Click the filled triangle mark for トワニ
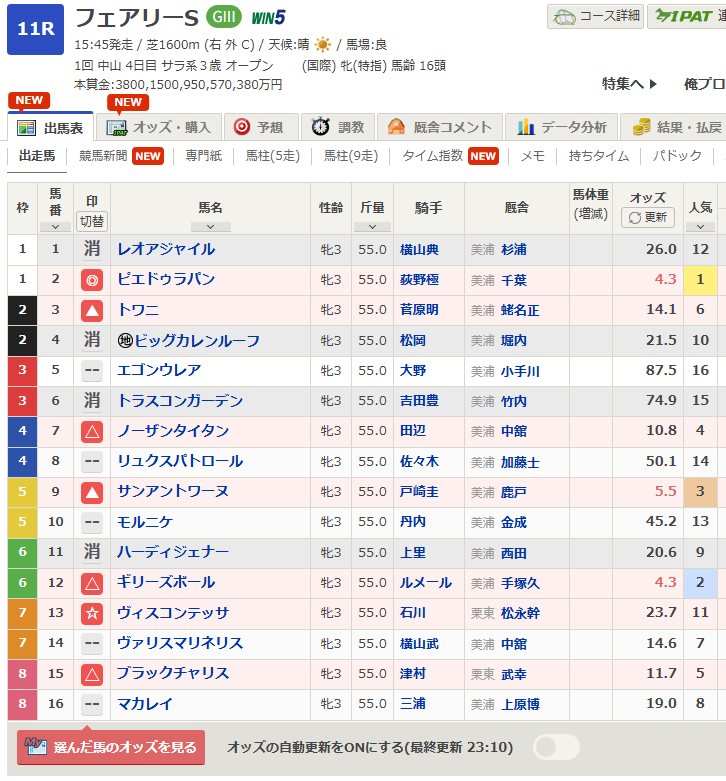The width and height of the screenshot is (726, 781). pos(92,311)
